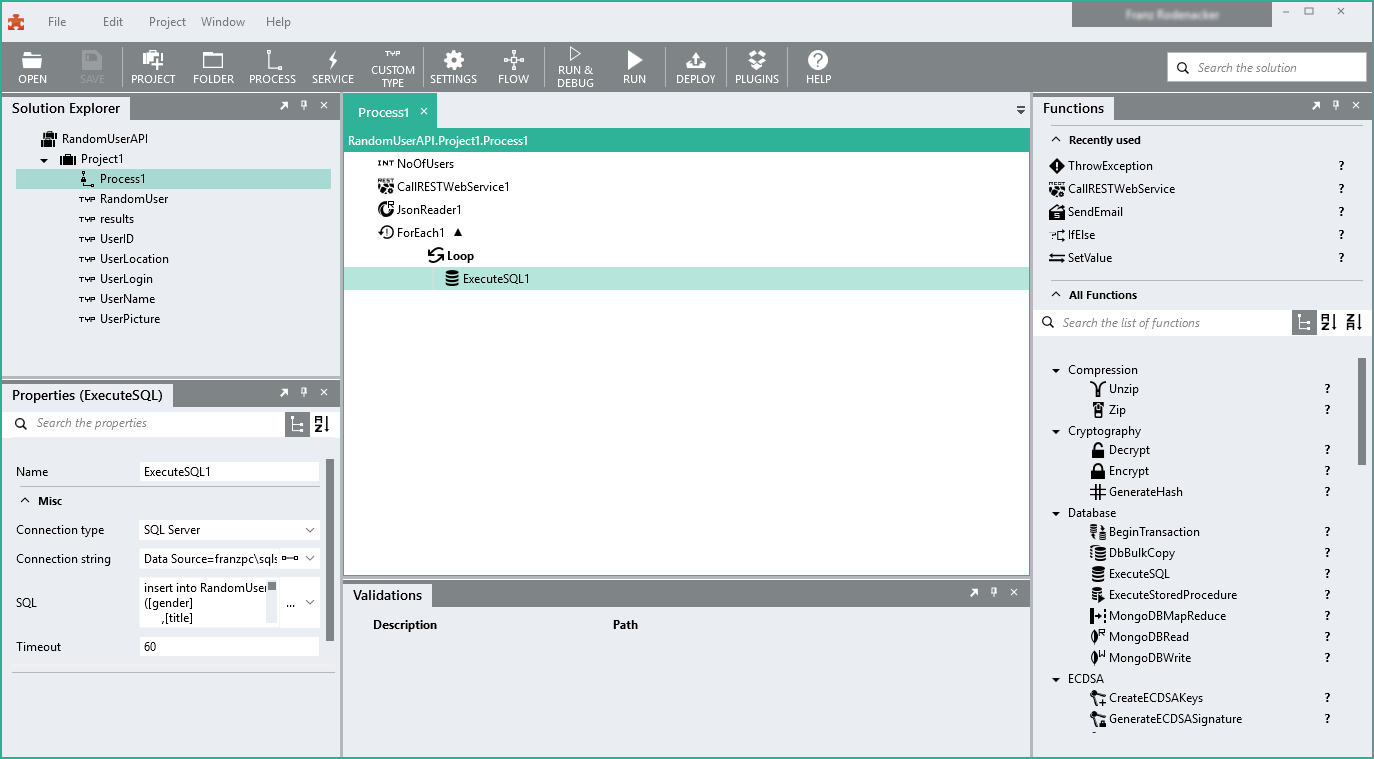1374x759 pixels.
Task: Click the functions list search box
Action: tap(1165, 322)
